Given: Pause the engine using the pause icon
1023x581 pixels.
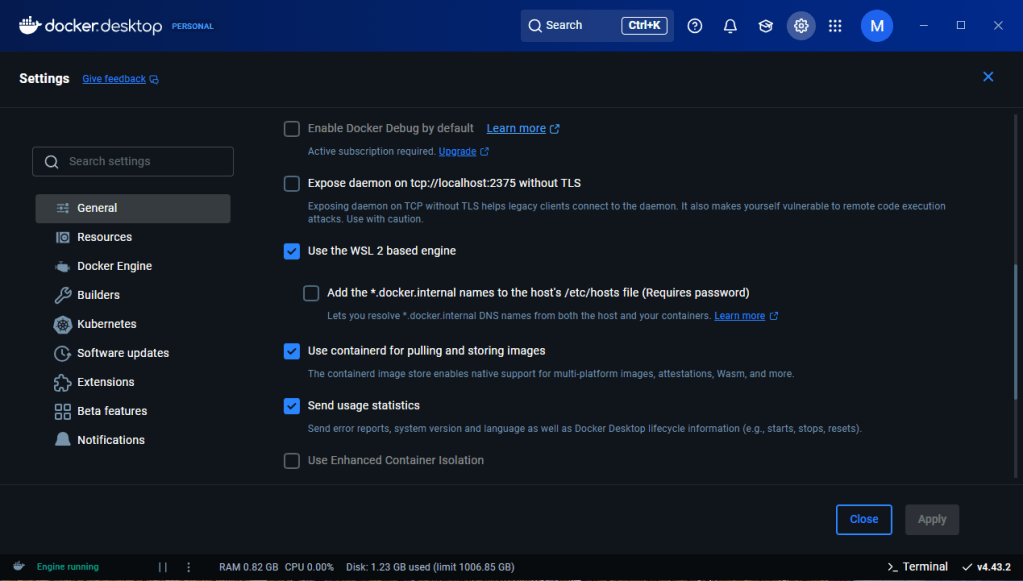Looking at the screenshot, I should point(163,567).
